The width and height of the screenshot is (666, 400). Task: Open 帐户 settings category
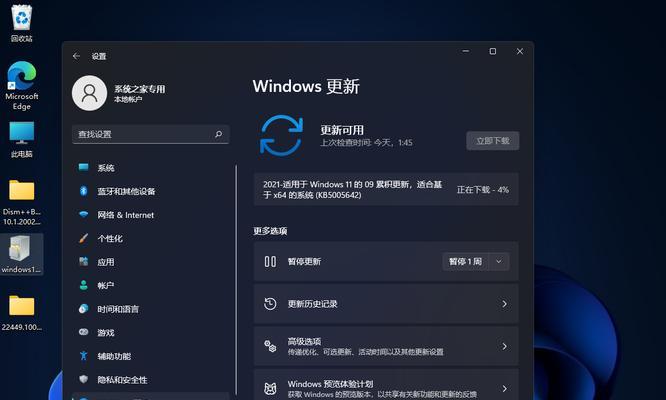click(151, 285)
